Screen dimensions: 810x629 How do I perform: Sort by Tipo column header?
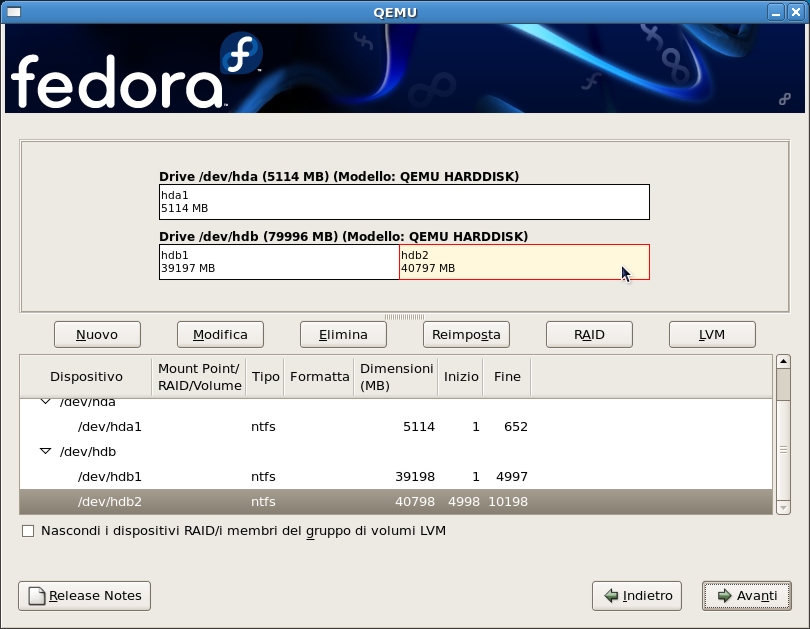coord(266,376)
